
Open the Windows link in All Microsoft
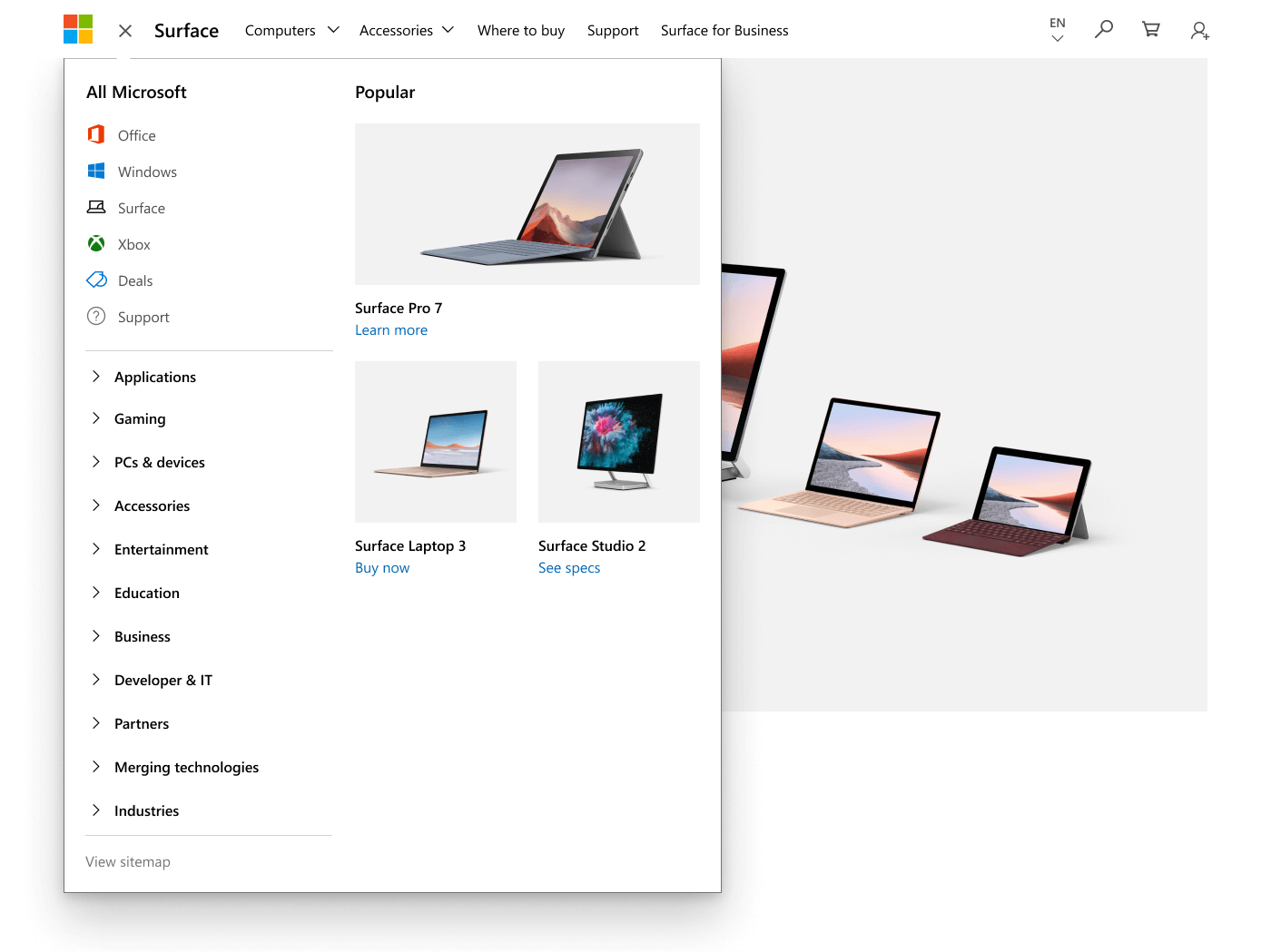[x=147, y=172]
